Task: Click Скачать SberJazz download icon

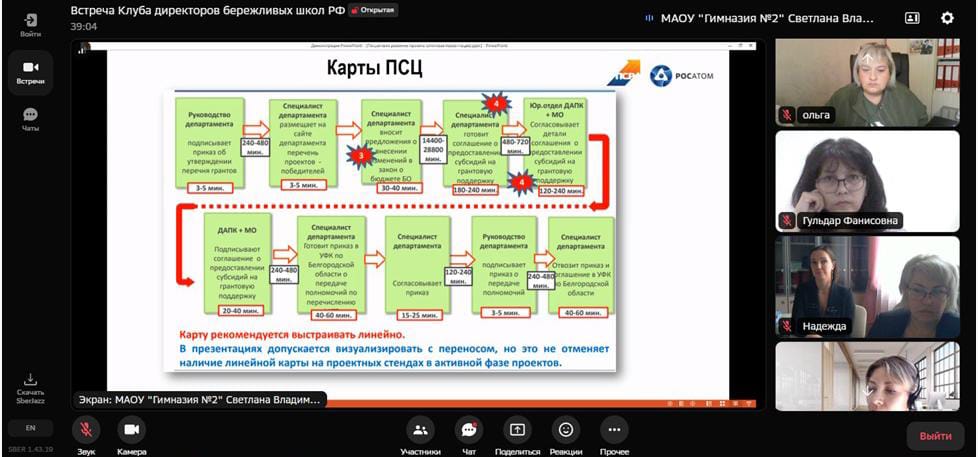Action: [30, 384]
